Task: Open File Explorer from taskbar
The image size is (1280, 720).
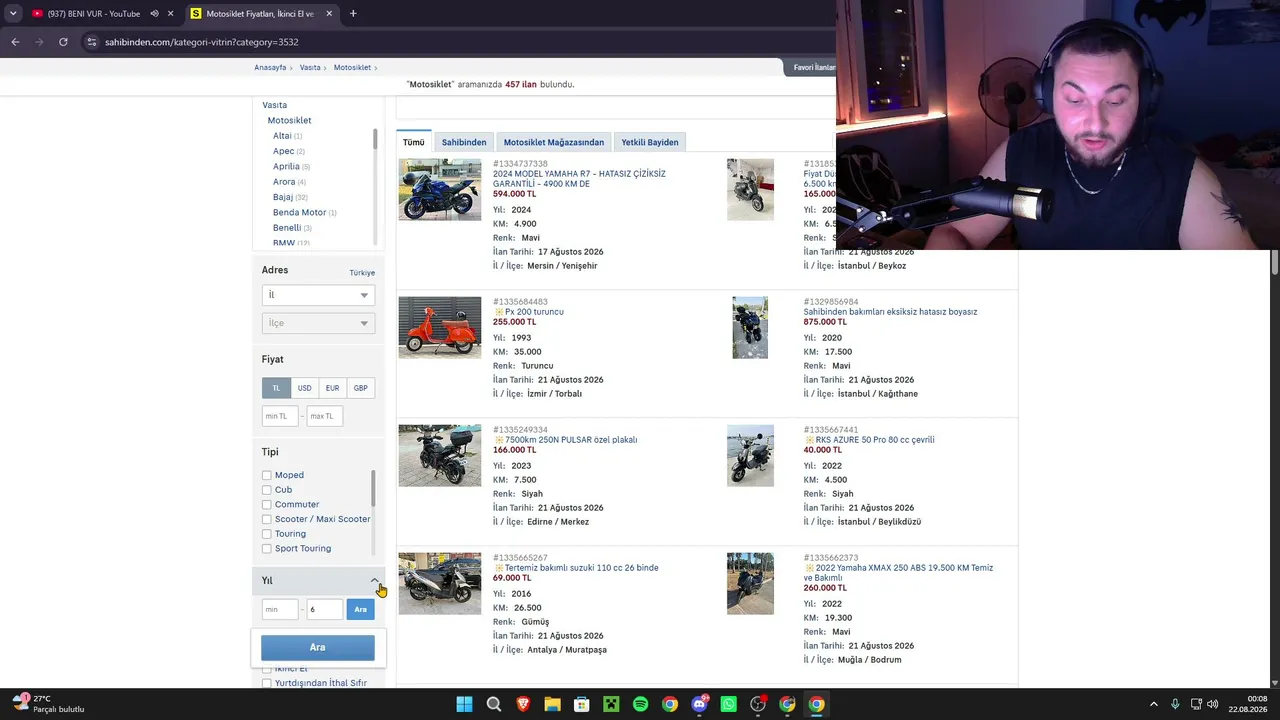Action: click(552, 704)
